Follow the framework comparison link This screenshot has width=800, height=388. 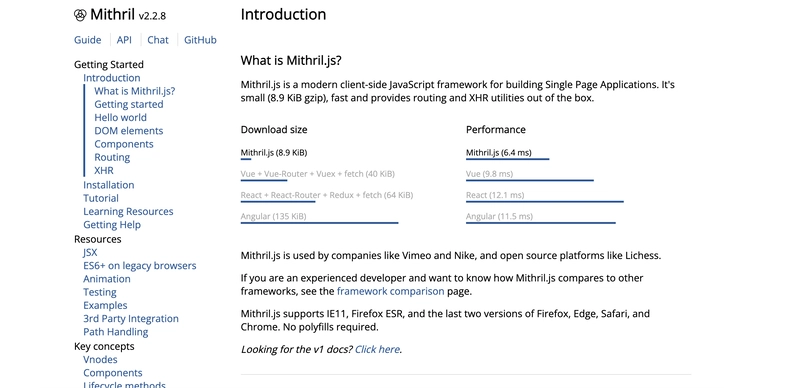pyautogui.click(x=390, y=292)
